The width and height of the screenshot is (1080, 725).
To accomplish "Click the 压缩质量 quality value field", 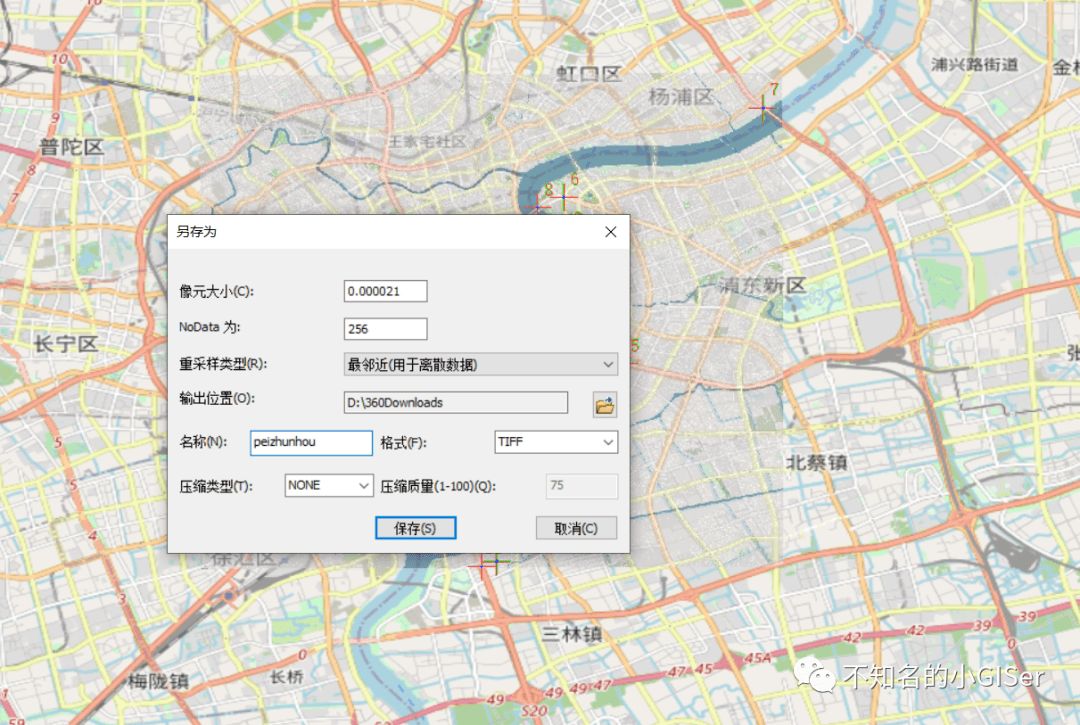I will [581, 484].
